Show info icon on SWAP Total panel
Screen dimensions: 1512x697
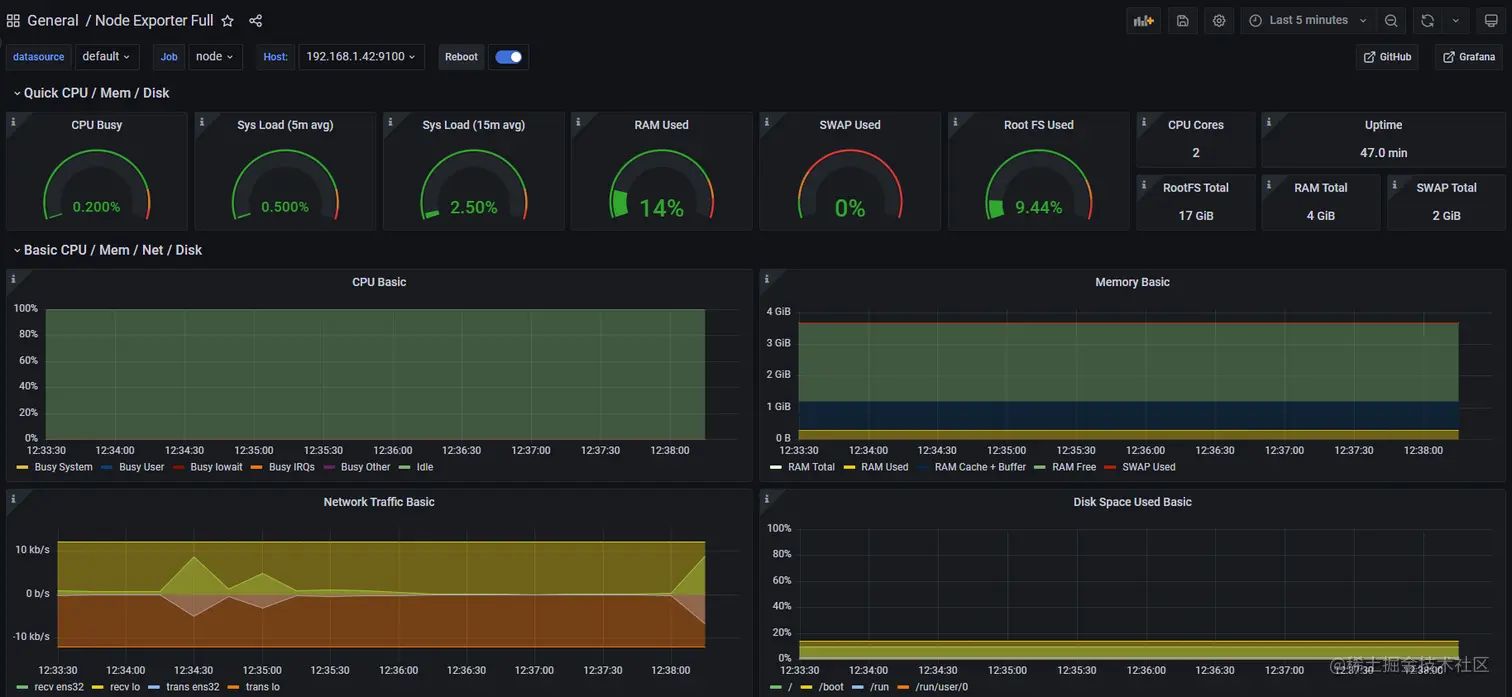[1394, 184]
